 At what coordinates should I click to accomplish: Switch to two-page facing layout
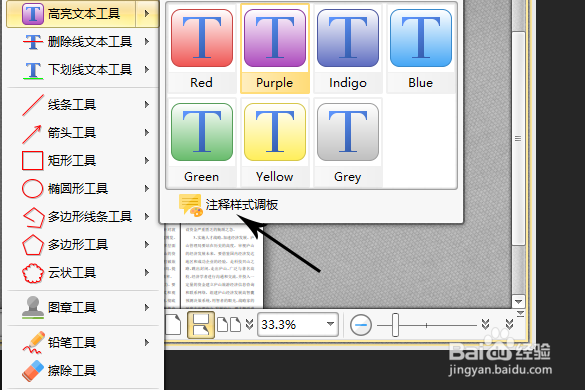229,325
